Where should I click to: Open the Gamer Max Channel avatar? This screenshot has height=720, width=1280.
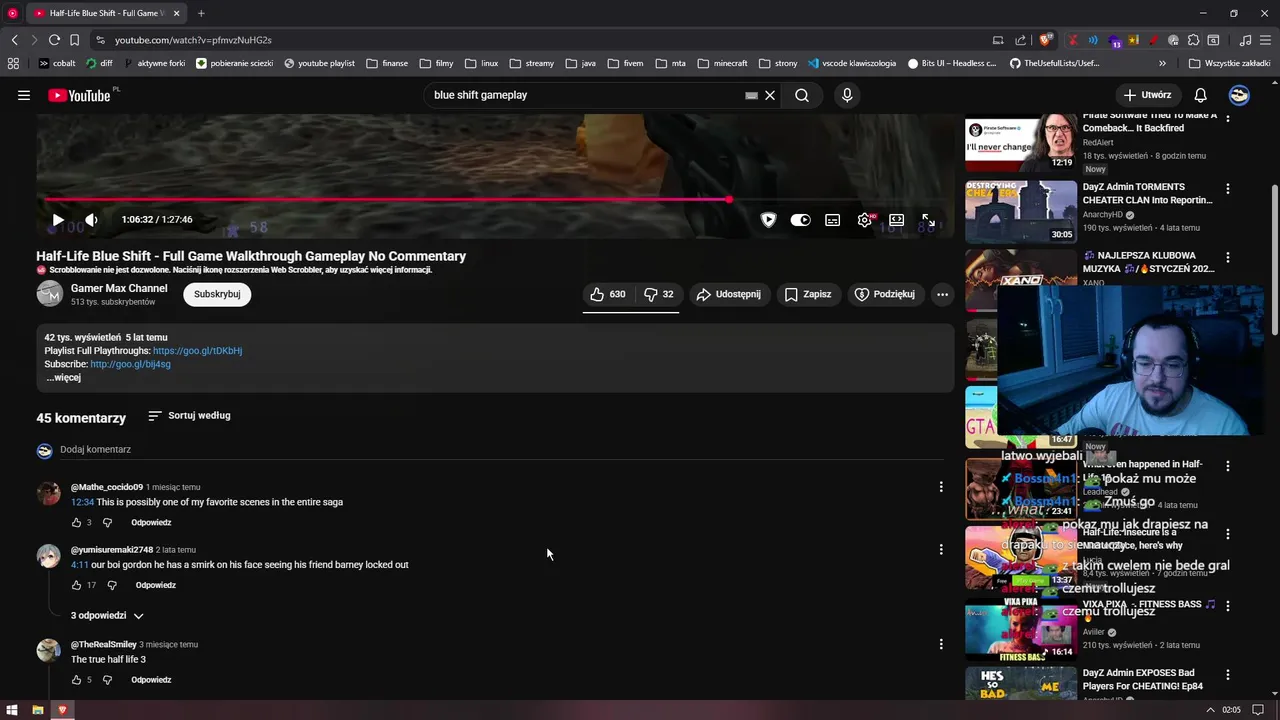click(50, 294)
